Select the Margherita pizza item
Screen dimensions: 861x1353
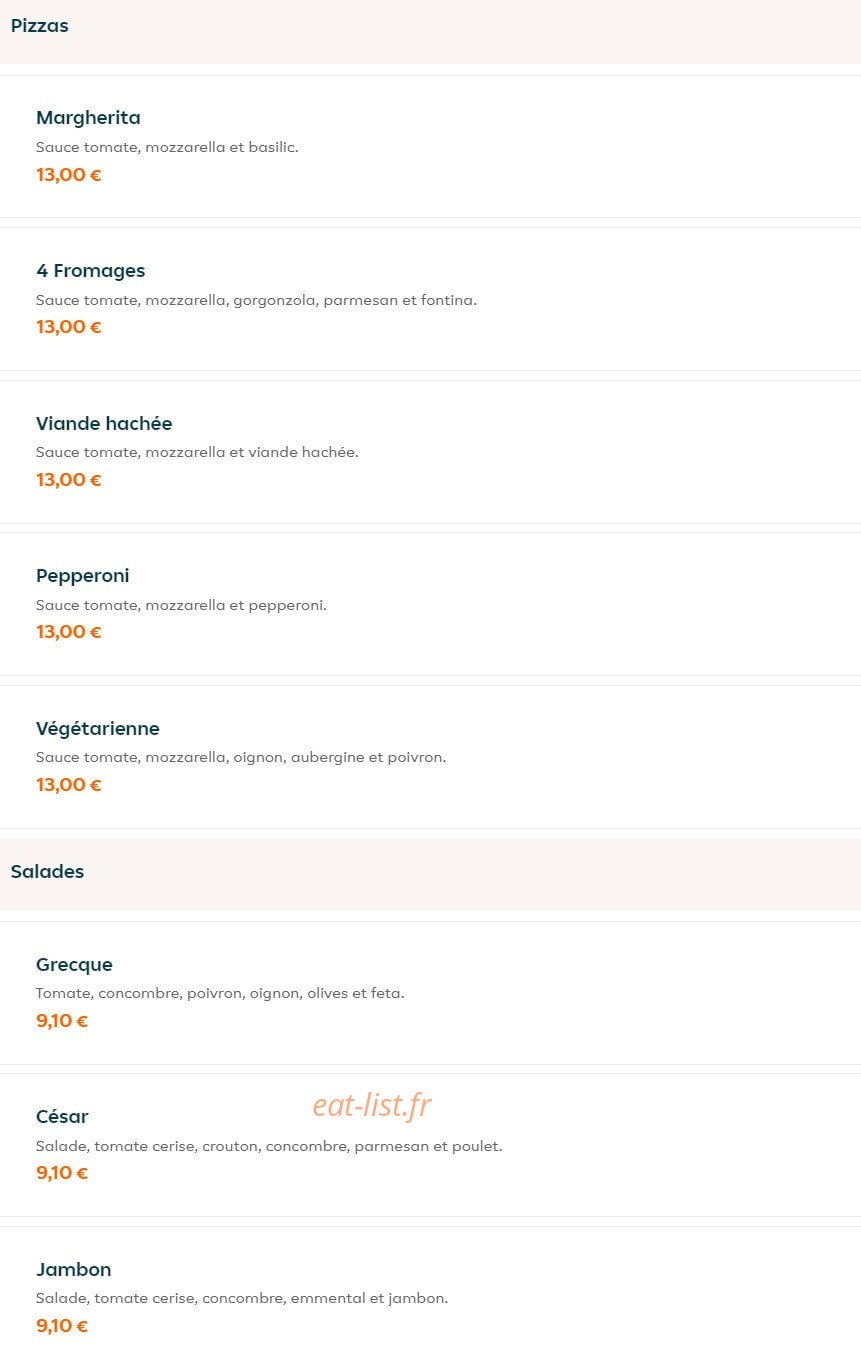click(430, 146)
